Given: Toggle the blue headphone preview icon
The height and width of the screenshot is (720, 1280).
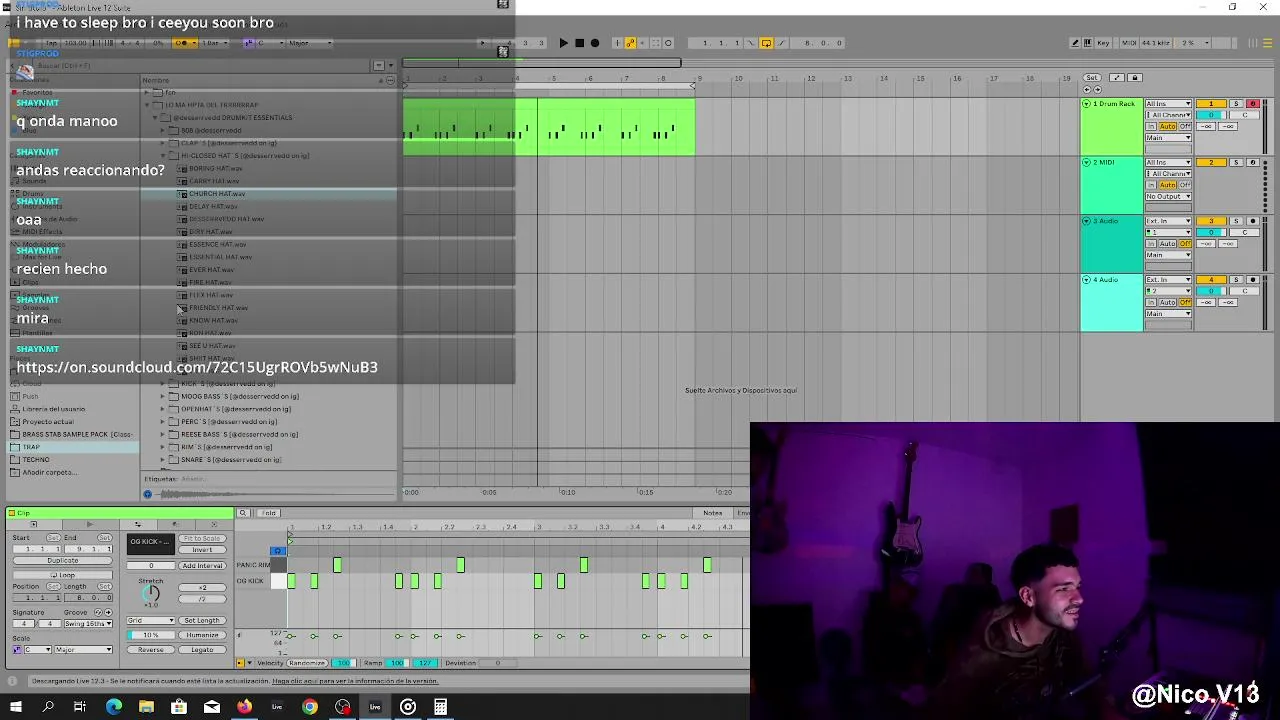Looking at the screenshot, I should coord(277,551).
